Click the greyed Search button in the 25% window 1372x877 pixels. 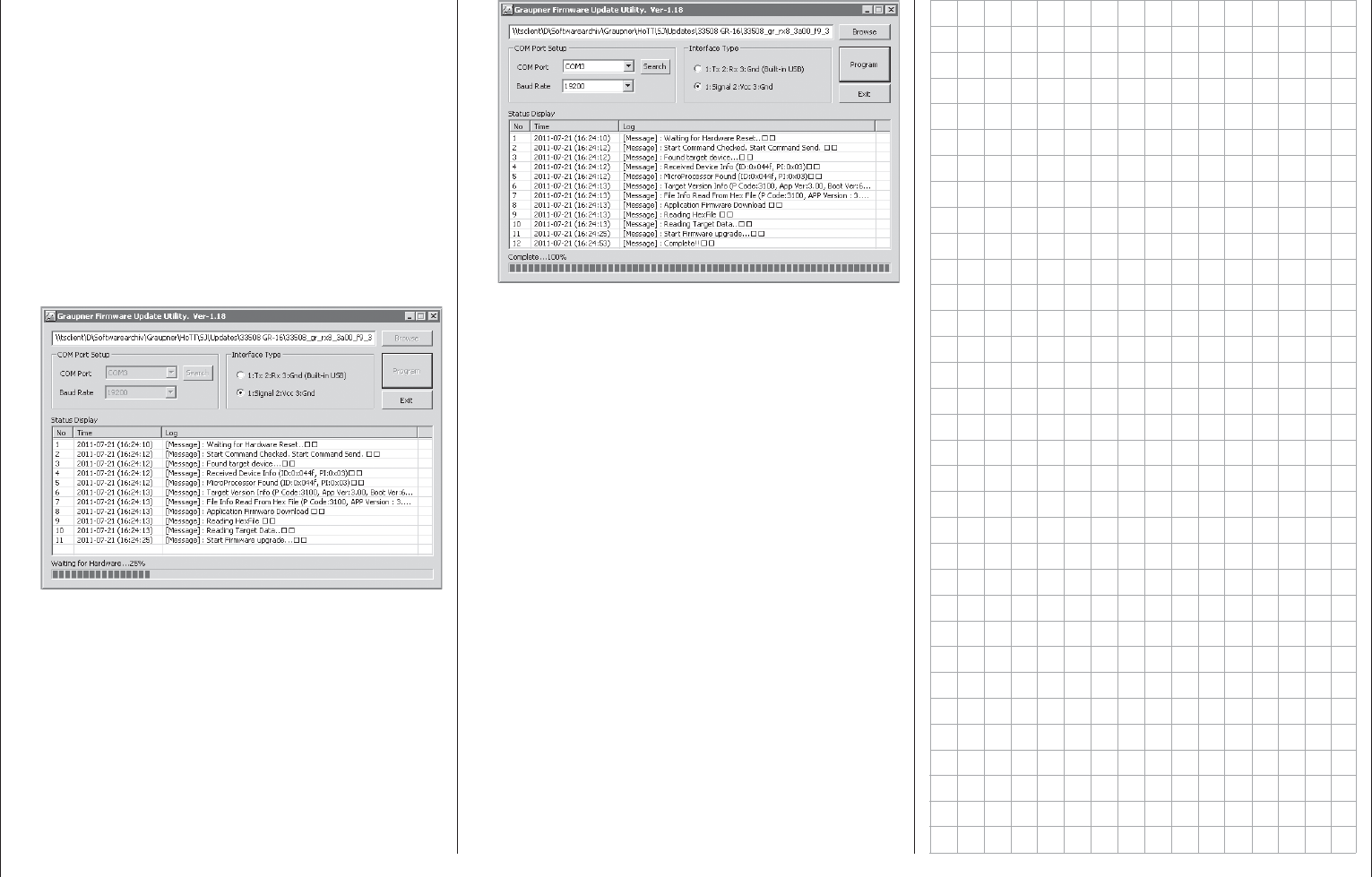(x=198, y=373)
